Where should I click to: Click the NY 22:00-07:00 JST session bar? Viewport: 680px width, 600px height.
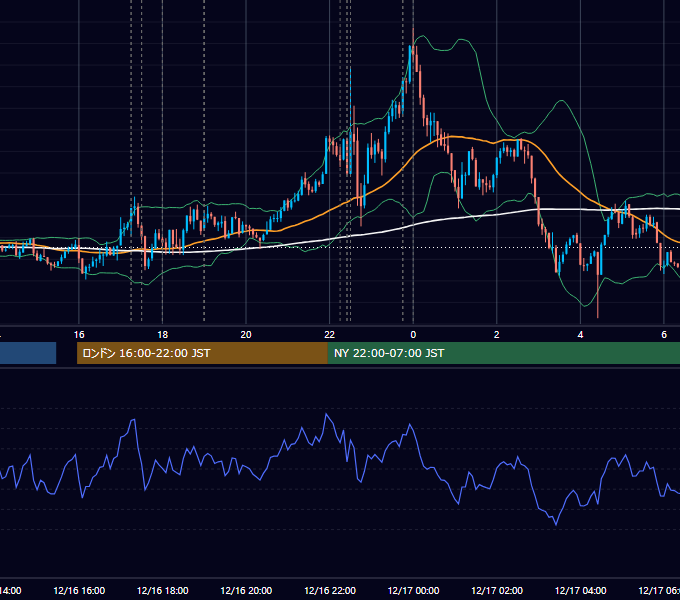[x=503, y=353]
